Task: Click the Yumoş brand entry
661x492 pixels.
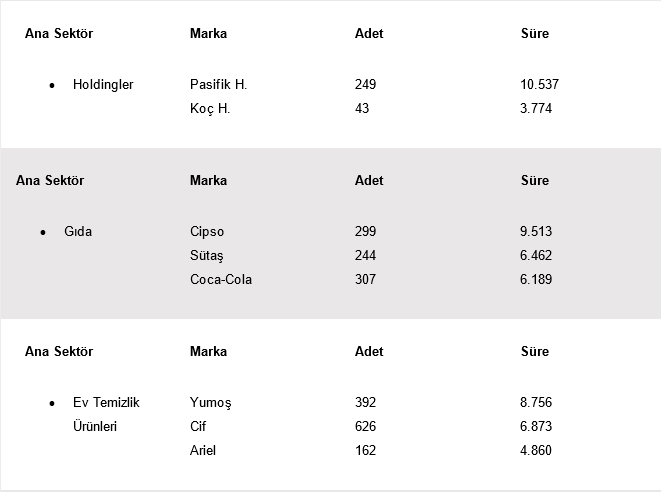Action: [210, 403]
